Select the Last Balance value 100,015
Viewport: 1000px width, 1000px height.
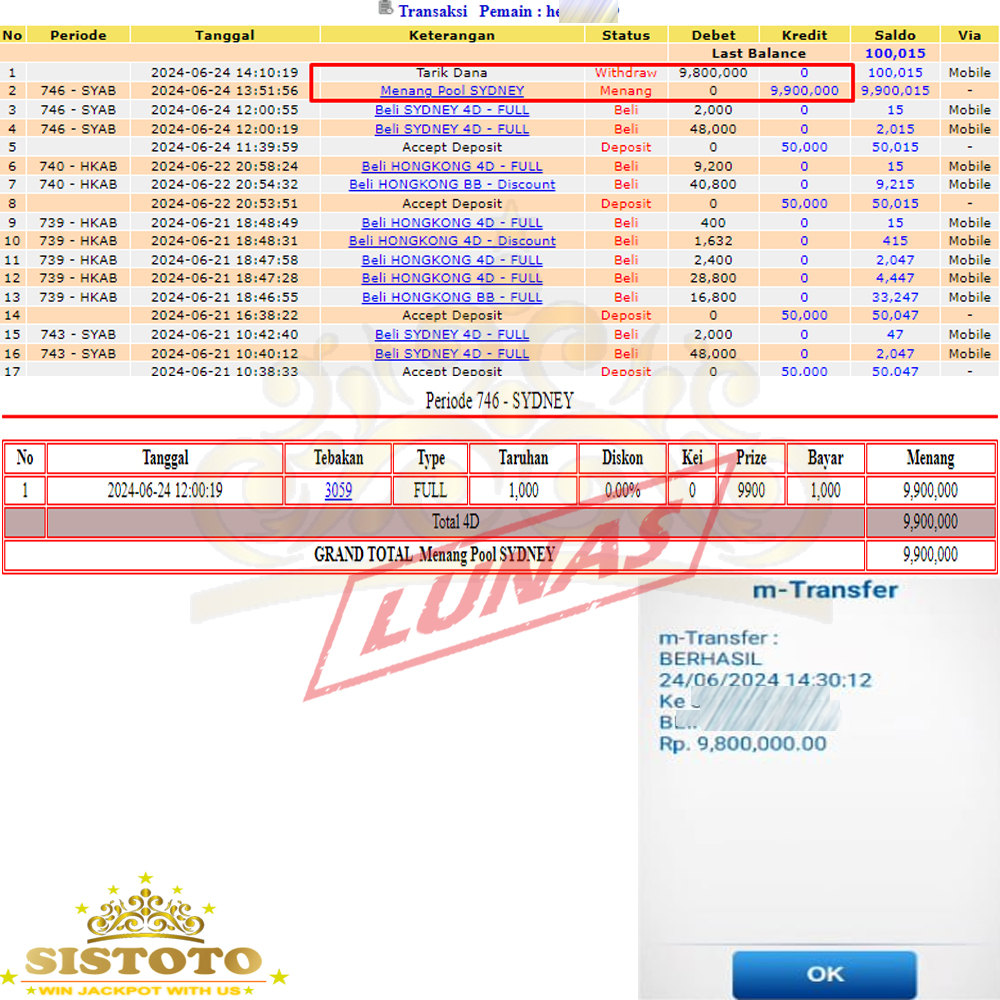click(895, 54)
